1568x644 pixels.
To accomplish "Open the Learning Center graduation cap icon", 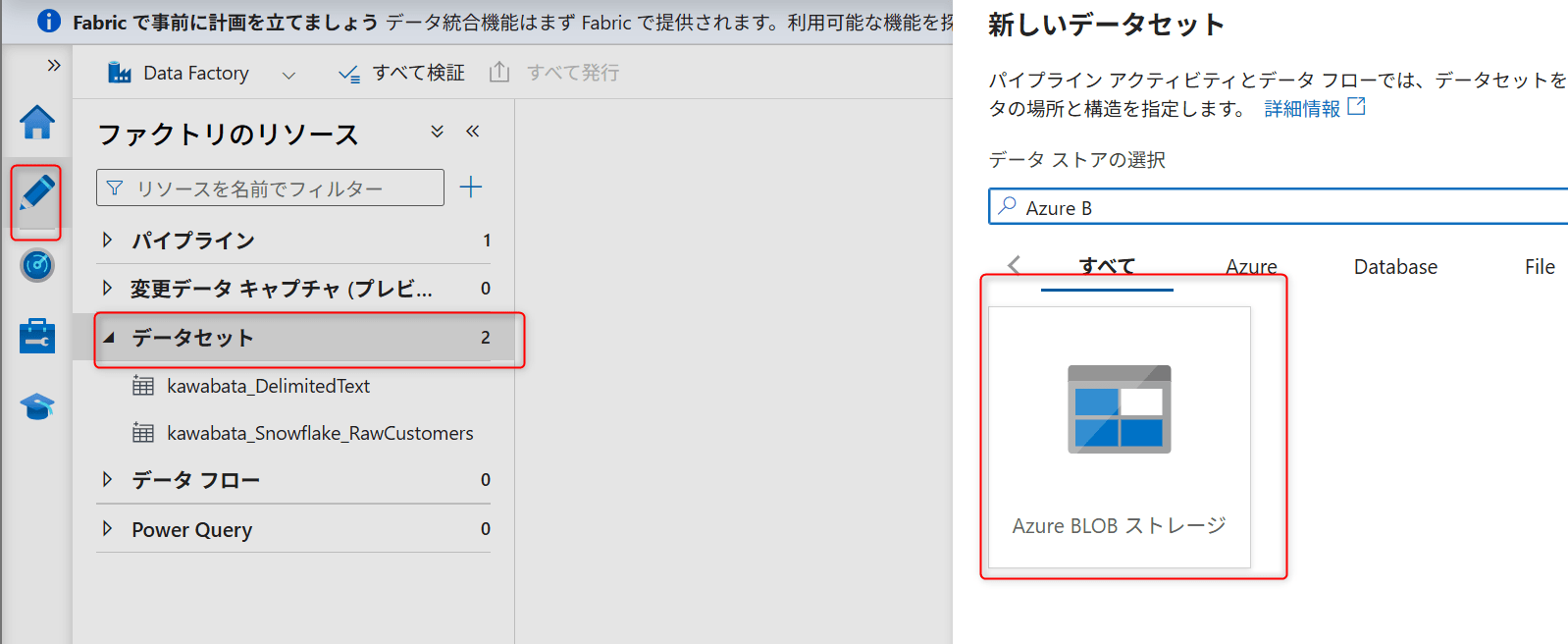I will click(x=37, y=406).
